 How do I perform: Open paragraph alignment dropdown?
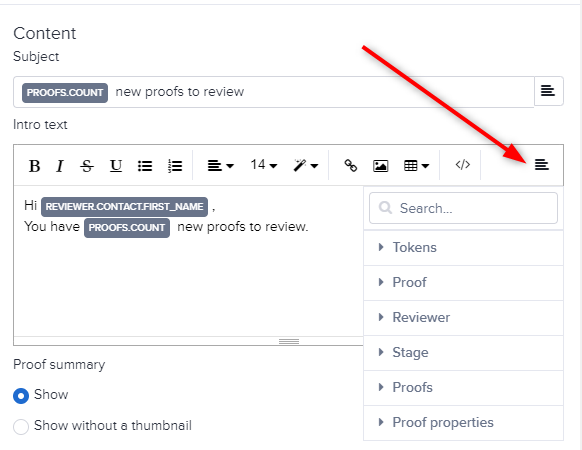(x=220, y=166)
